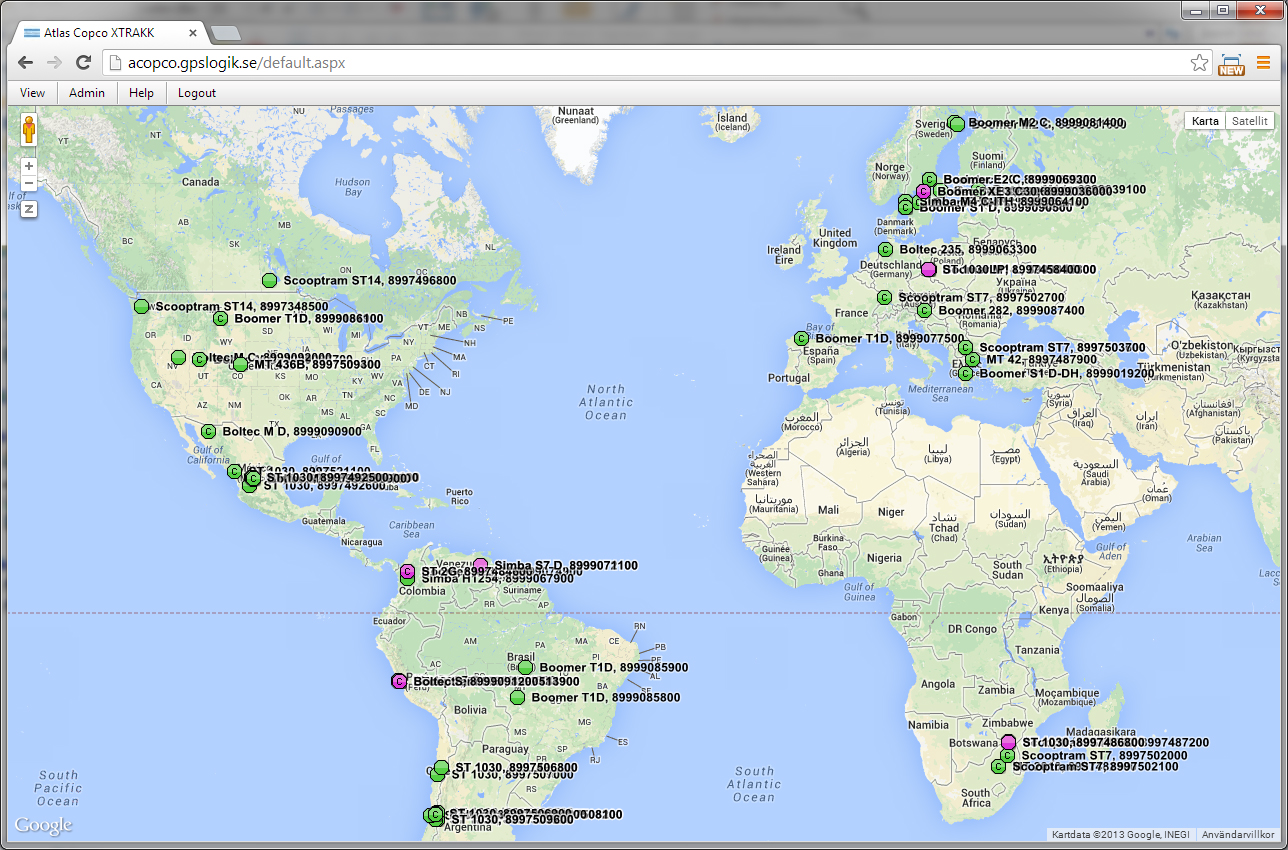The width and height of the screenshot is (1288, 850).
Task: Click the ST 1030, 8997492600 label in Mexico
Action: click(x=324, y=486)
